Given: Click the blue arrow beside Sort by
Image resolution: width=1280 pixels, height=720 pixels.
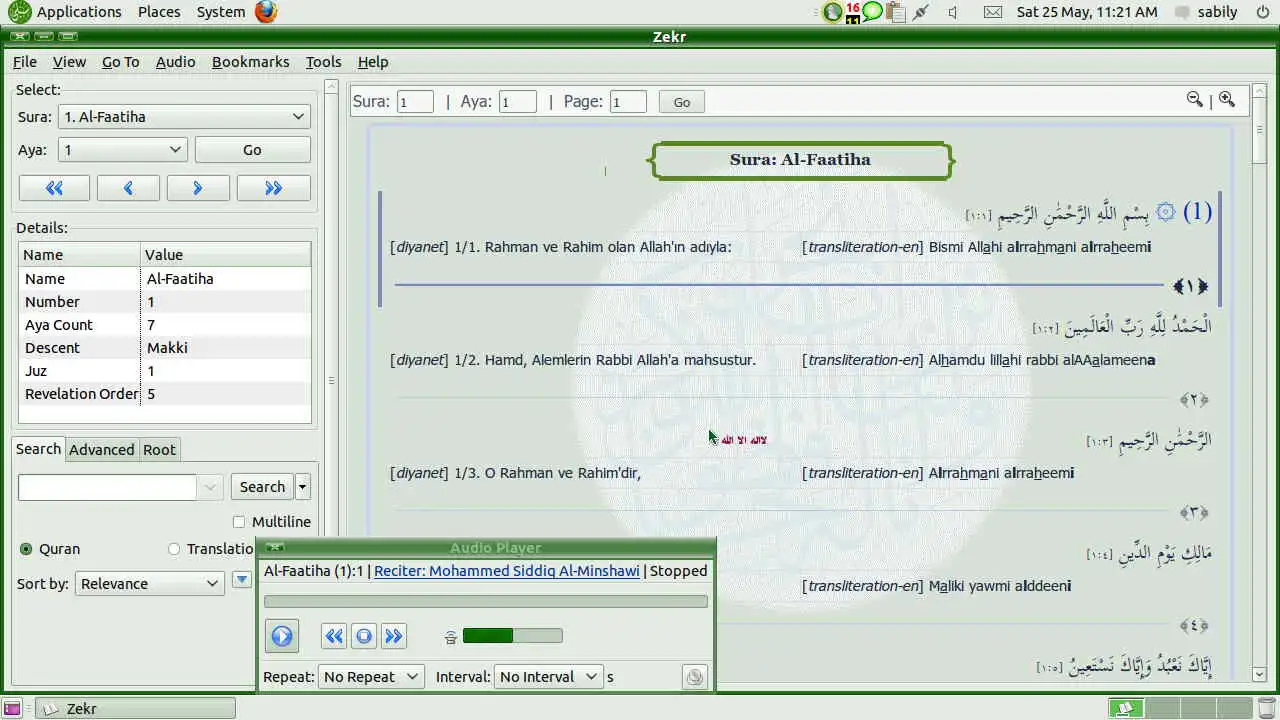Looking at the screenshot, I should (241, 579).
